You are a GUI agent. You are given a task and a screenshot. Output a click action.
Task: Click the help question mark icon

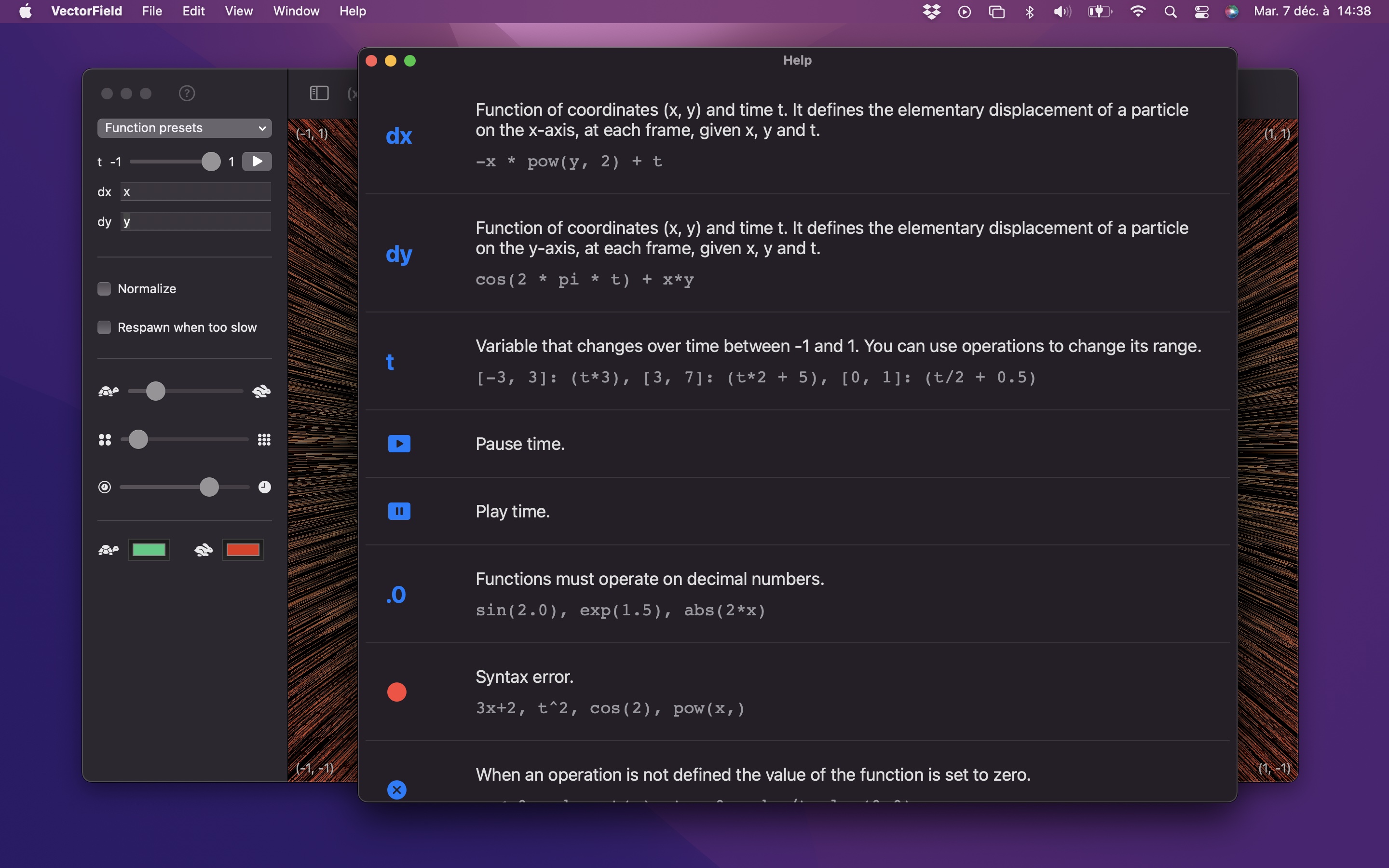(x=187, y=93)
